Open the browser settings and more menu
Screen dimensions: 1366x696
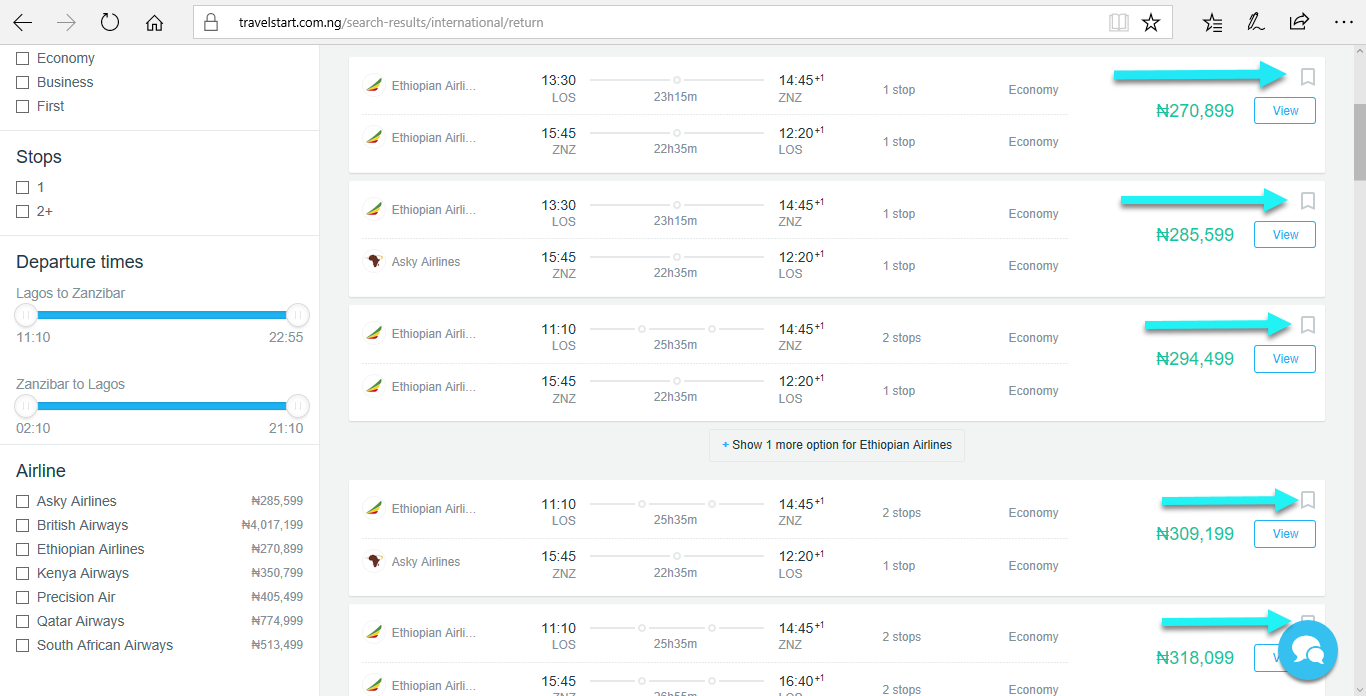(1343, 22)
